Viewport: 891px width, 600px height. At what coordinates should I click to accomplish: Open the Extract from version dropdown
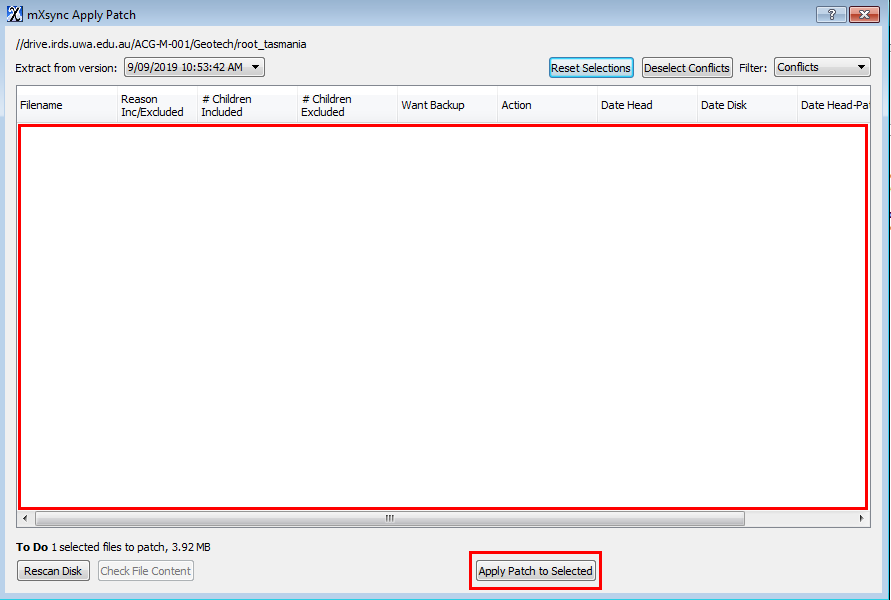click(194, 67)
